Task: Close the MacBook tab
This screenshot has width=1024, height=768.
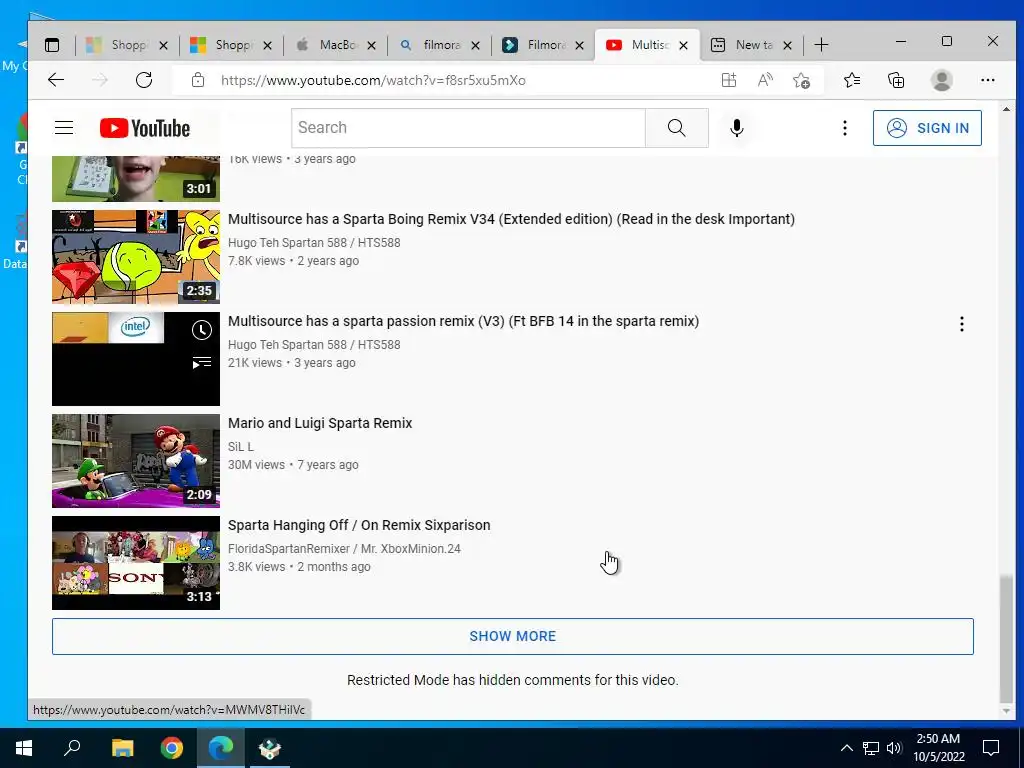Action: 371,45
